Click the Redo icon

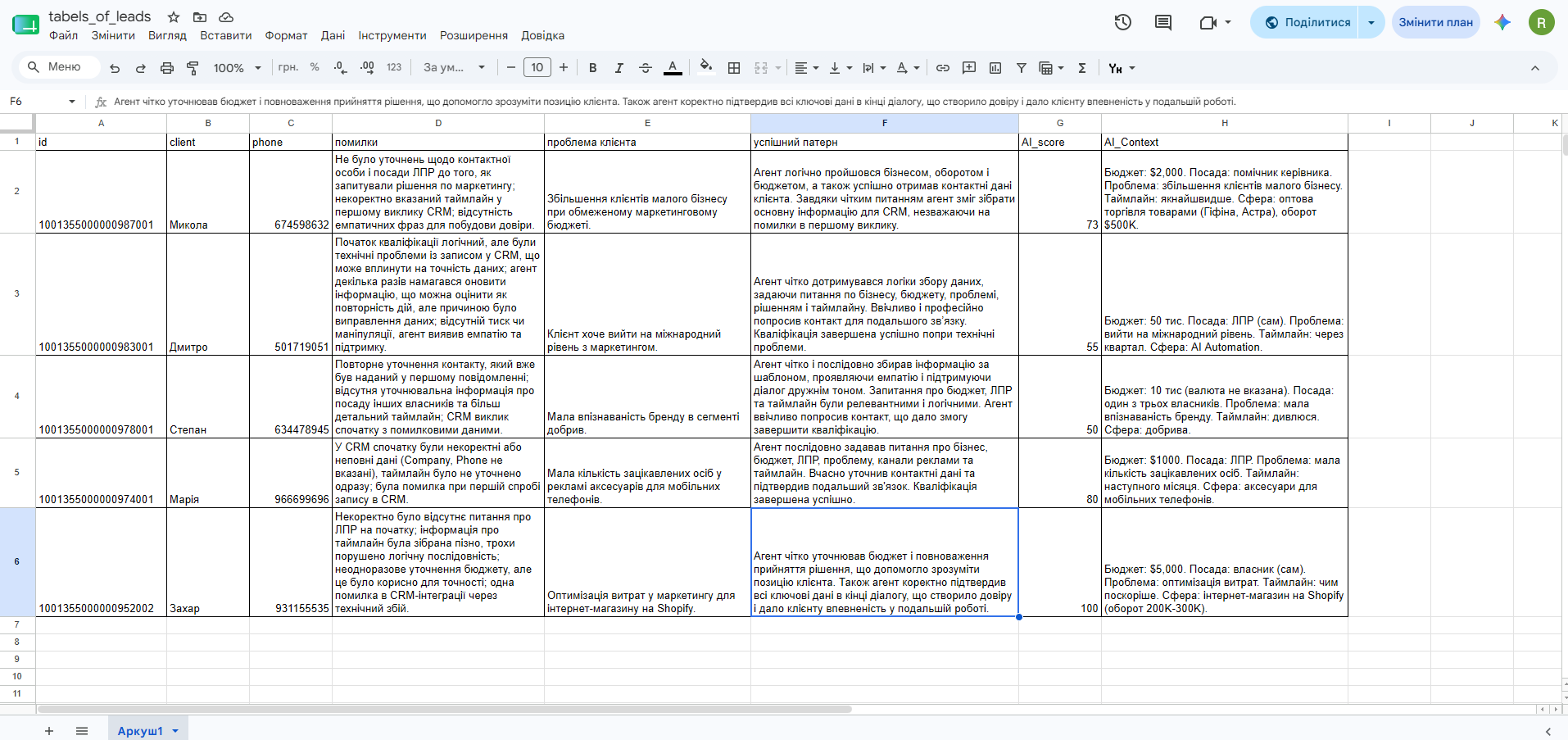141,68
